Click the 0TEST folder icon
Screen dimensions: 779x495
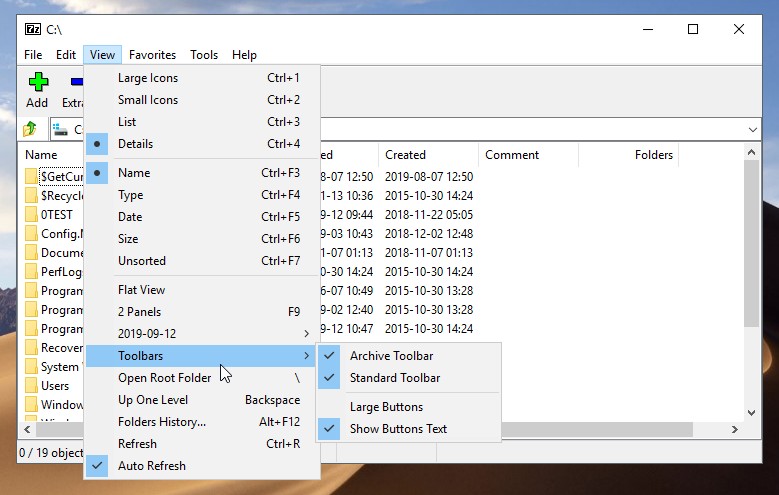(x=31, y=214)
